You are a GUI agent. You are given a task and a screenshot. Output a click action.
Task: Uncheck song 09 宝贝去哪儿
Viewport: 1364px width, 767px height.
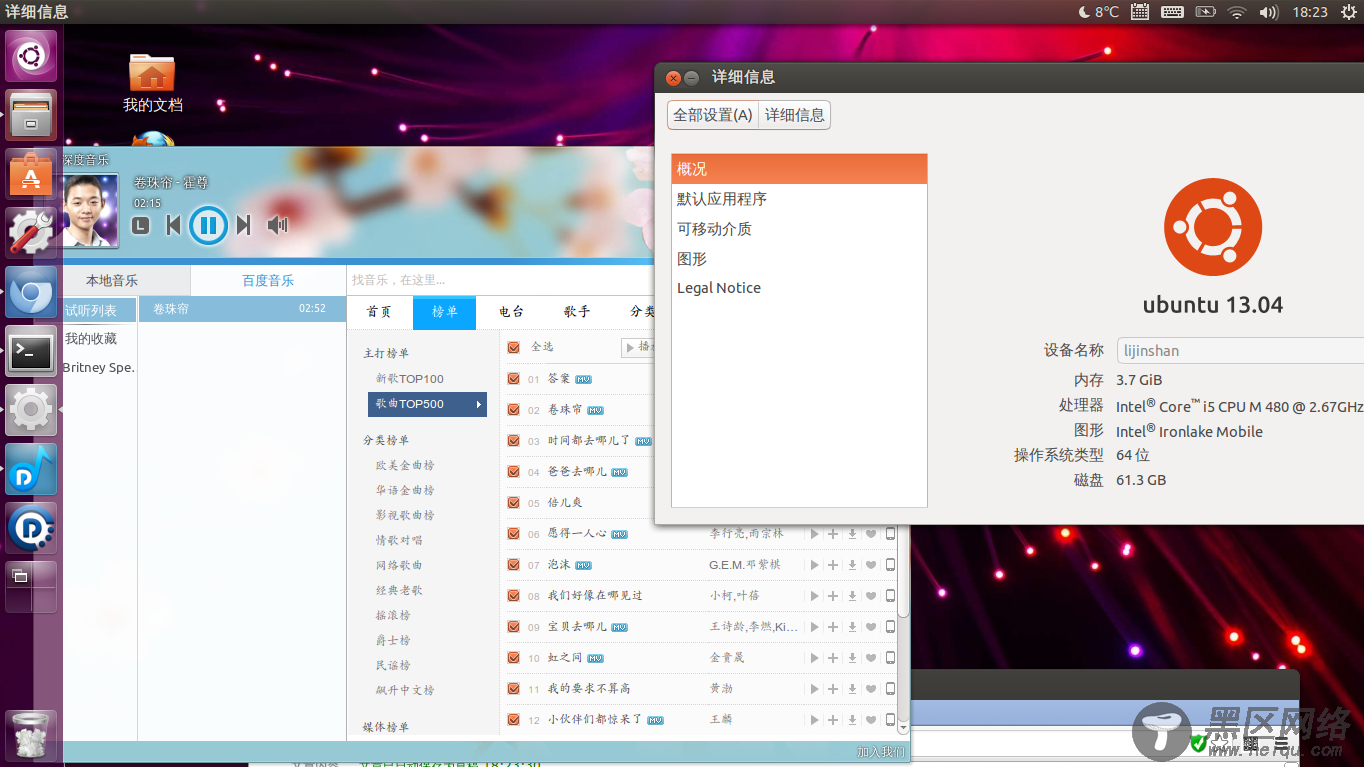514,627
